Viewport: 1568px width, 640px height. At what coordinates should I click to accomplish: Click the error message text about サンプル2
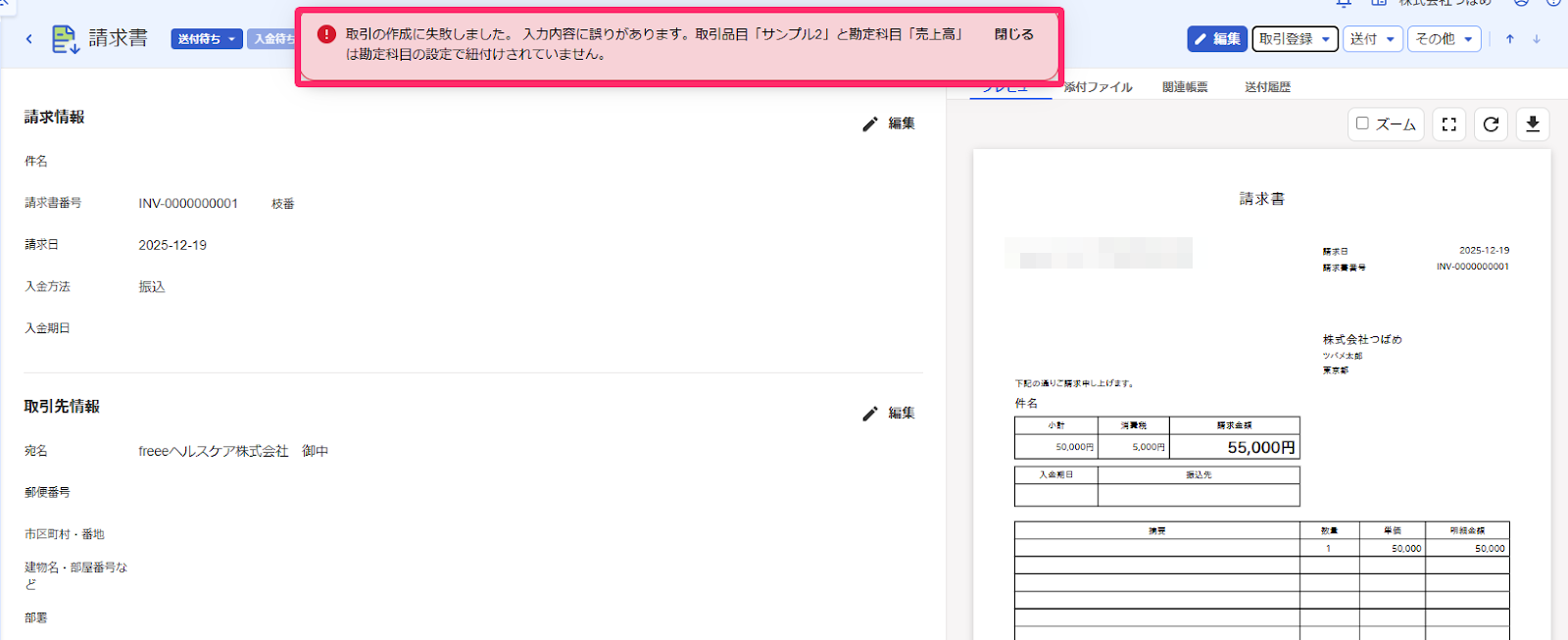click(x=655, y=44)
